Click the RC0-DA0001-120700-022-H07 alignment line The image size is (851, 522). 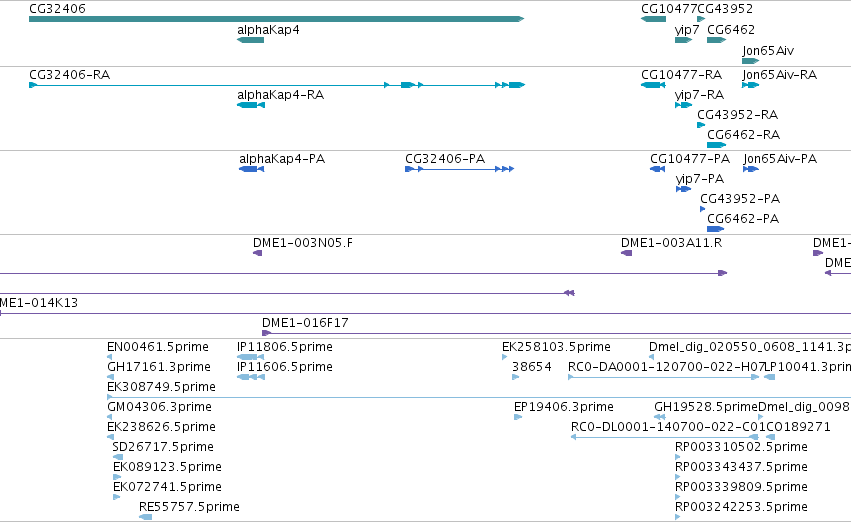[663, 377]
